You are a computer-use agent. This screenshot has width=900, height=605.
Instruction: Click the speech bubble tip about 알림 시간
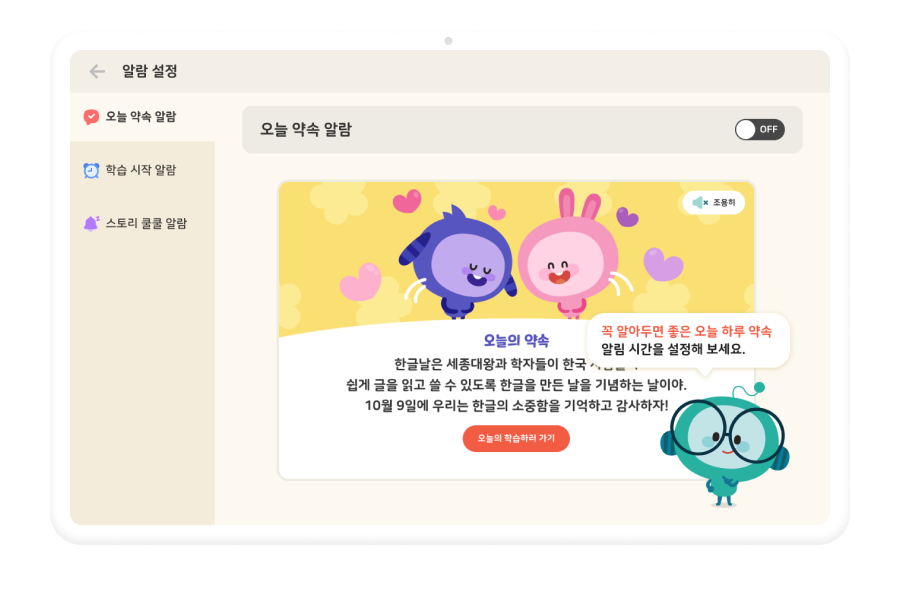point(688,340)
